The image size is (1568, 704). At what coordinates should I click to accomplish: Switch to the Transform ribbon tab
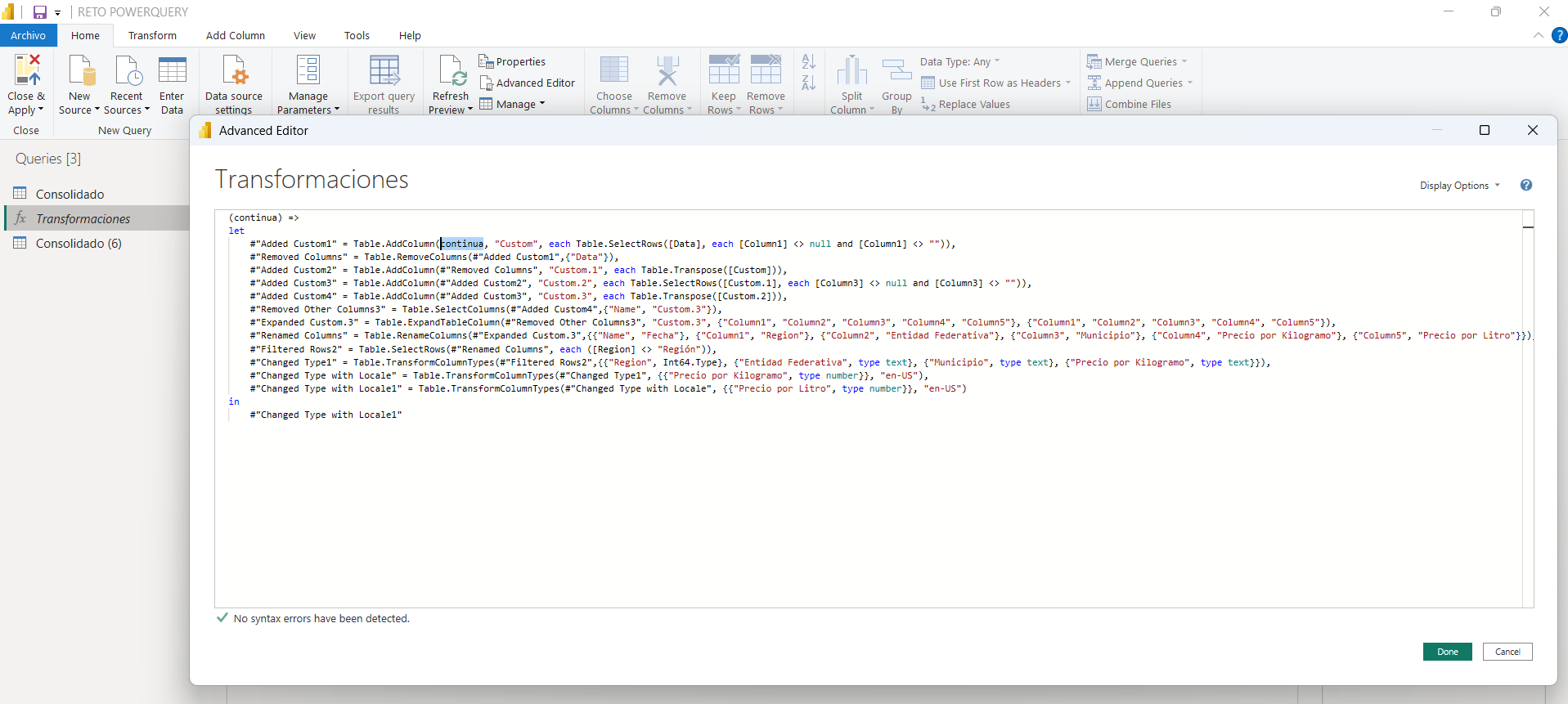click(x=152, y=35)
